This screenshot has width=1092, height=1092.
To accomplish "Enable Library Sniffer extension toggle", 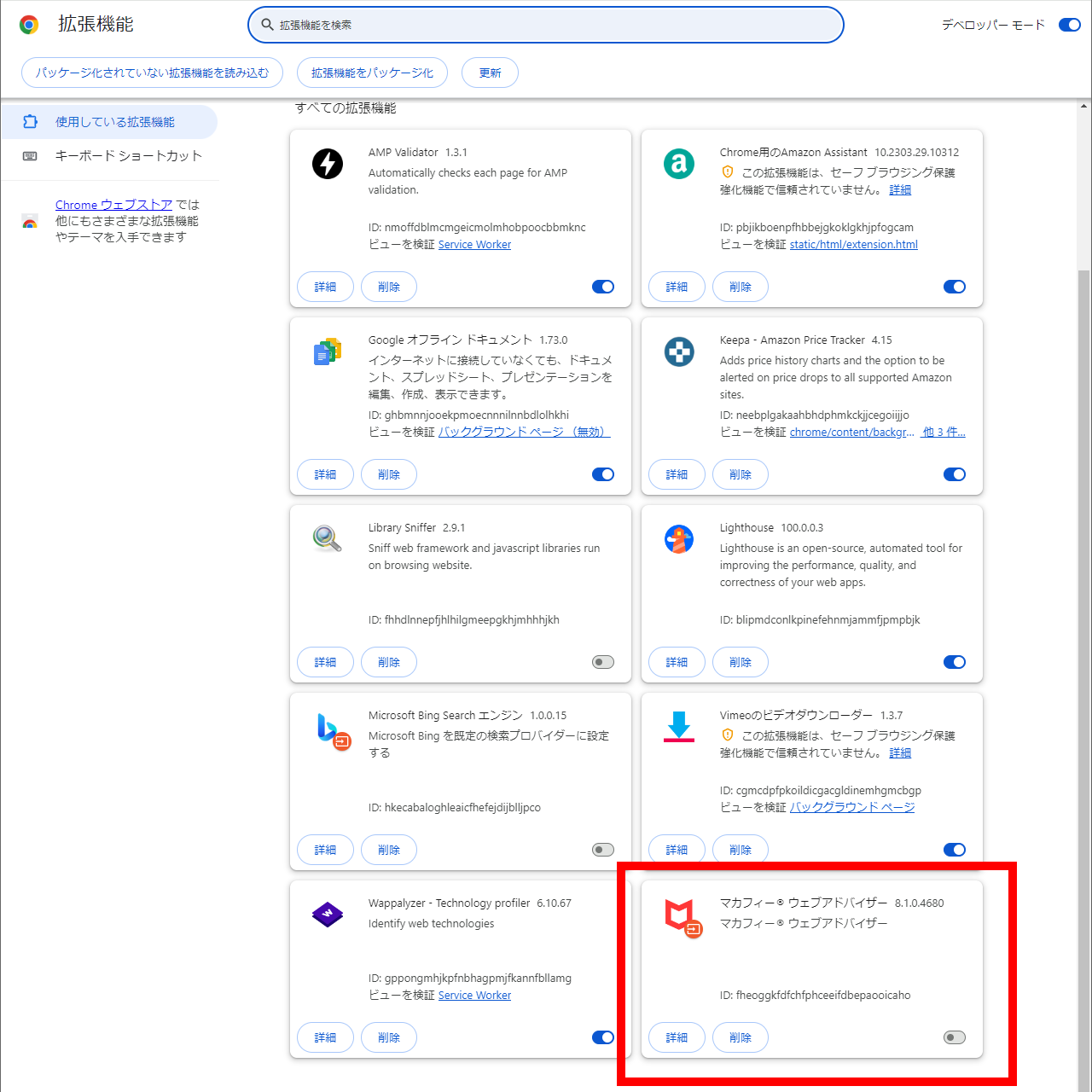I will (x=603, y=662).
